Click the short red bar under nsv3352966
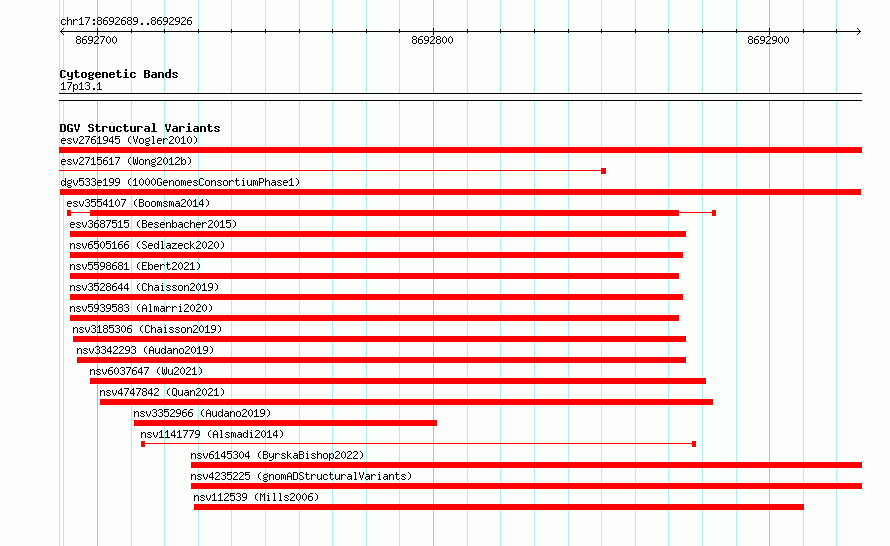890x546 pixels. click(286, 423)
